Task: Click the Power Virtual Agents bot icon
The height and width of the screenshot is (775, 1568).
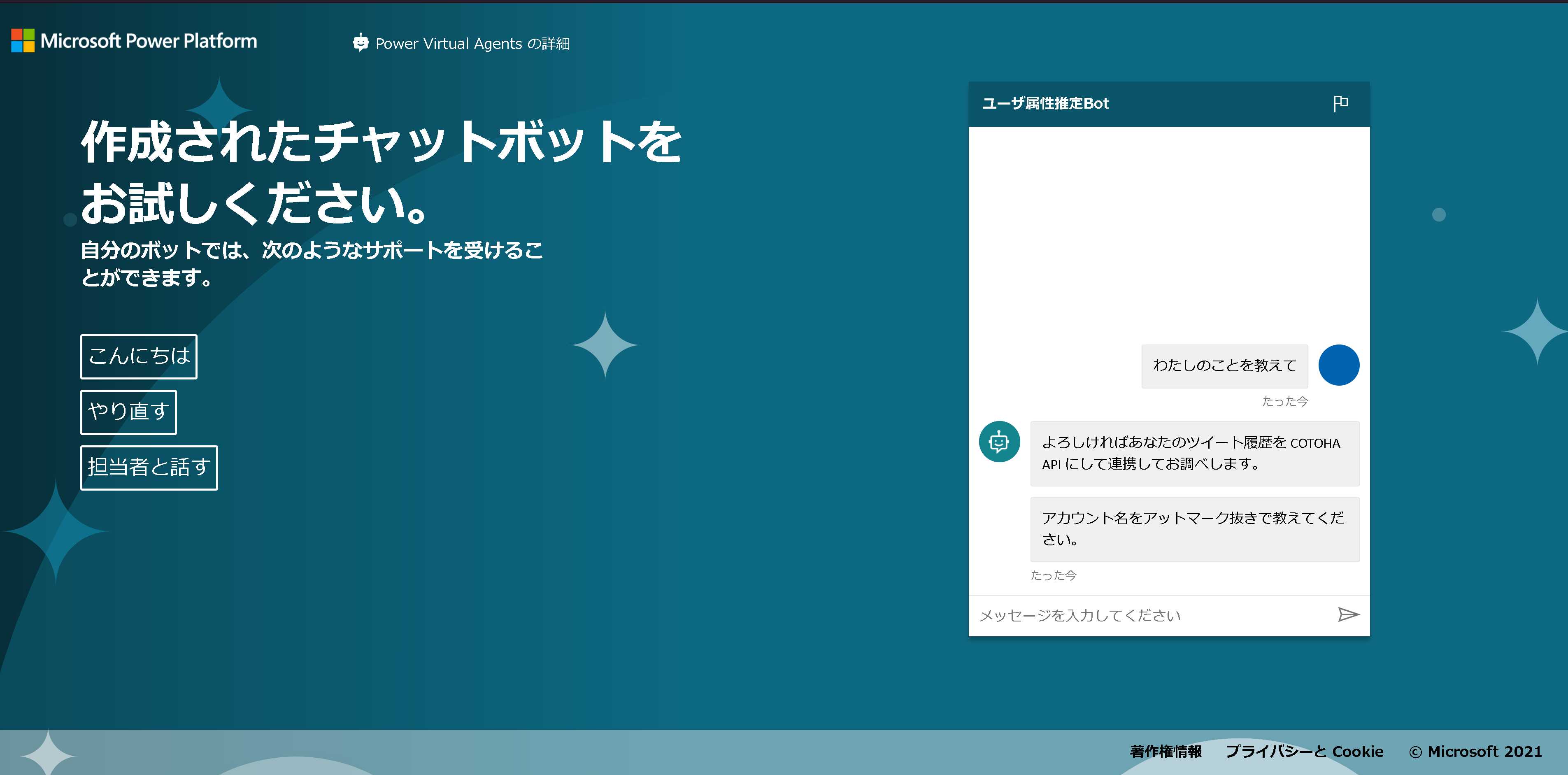Action: 361,43
